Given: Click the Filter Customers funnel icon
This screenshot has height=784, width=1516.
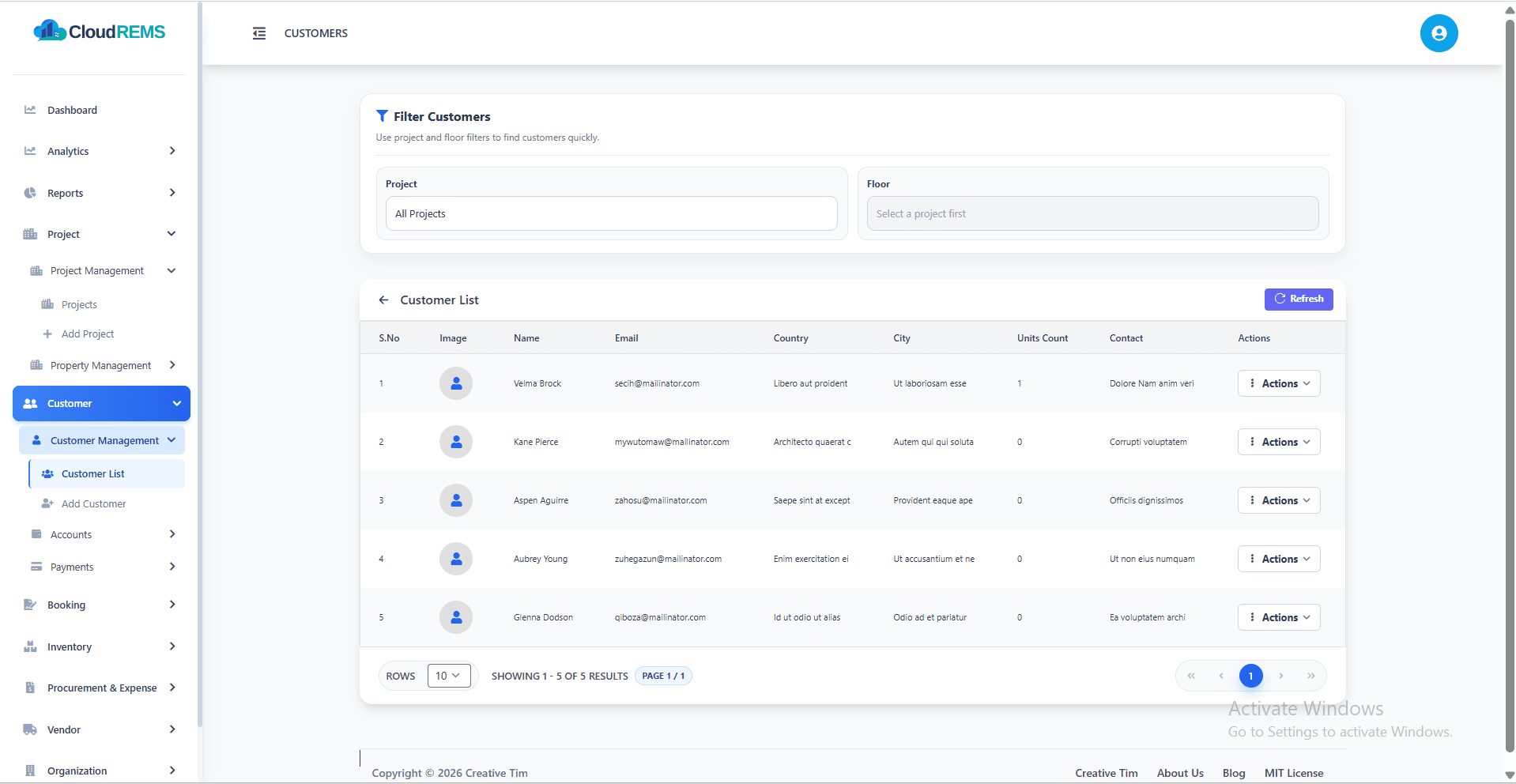Looking at the screenshot, I should pos(382,116).
